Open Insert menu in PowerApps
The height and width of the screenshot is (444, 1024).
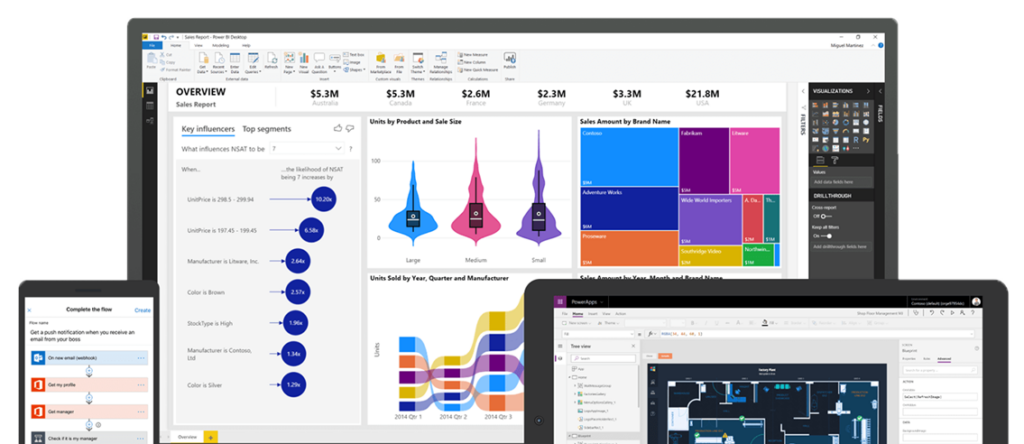tap(592, 314)
